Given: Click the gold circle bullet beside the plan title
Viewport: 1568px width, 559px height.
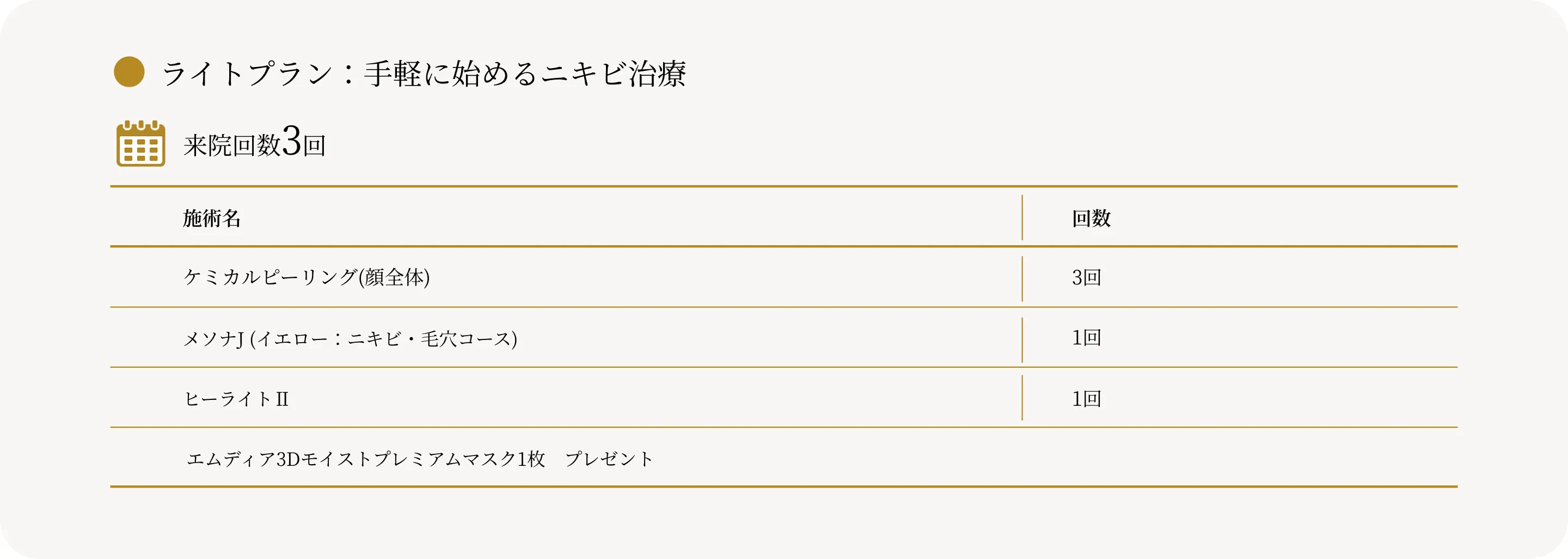Looking at the screenshot, I should point(129,72).
